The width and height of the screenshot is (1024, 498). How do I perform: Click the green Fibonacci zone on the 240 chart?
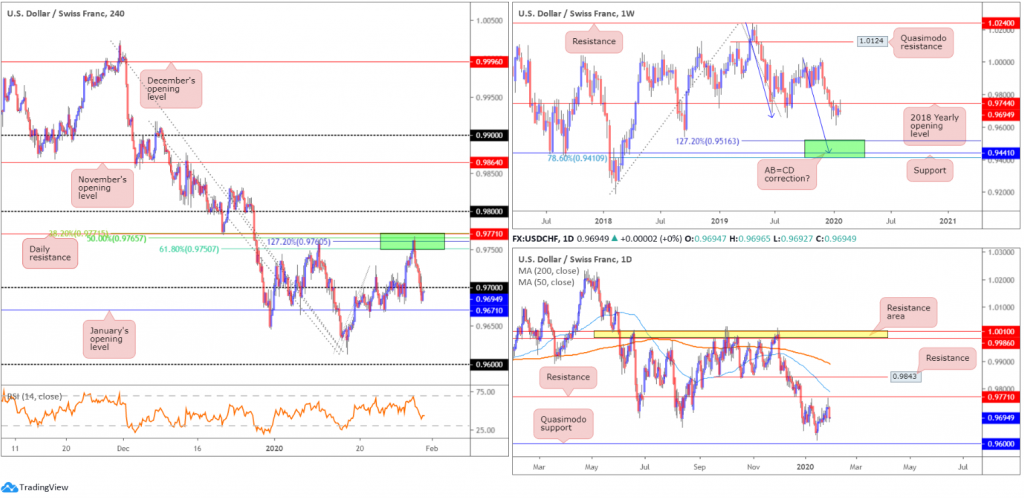click(x=412, y=241)
